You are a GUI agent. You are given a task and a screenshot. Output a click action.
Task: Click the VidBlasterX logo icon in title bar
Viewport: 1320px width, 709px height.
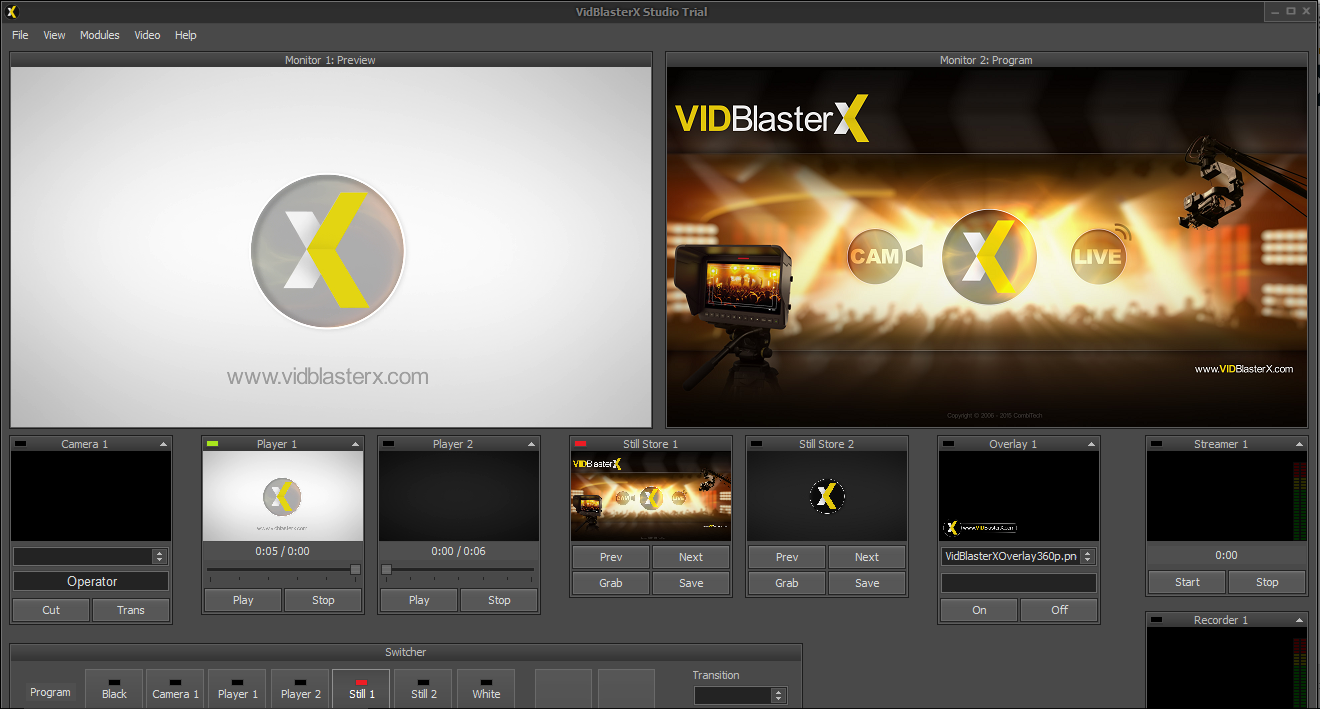click(11, 11)
